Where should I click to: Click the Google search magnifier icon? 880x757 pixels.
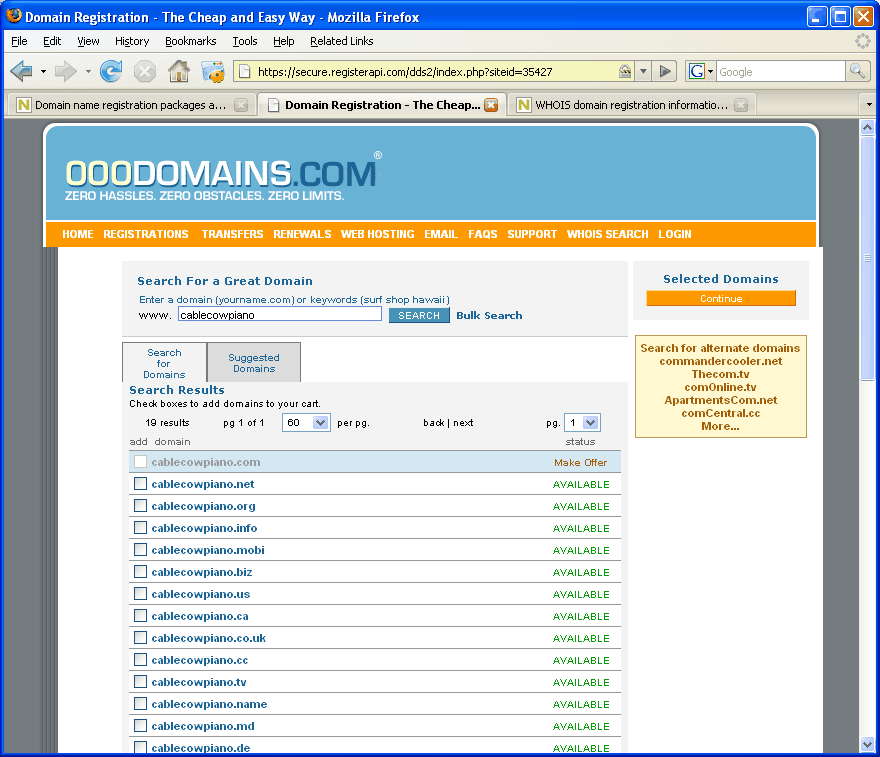858,71
